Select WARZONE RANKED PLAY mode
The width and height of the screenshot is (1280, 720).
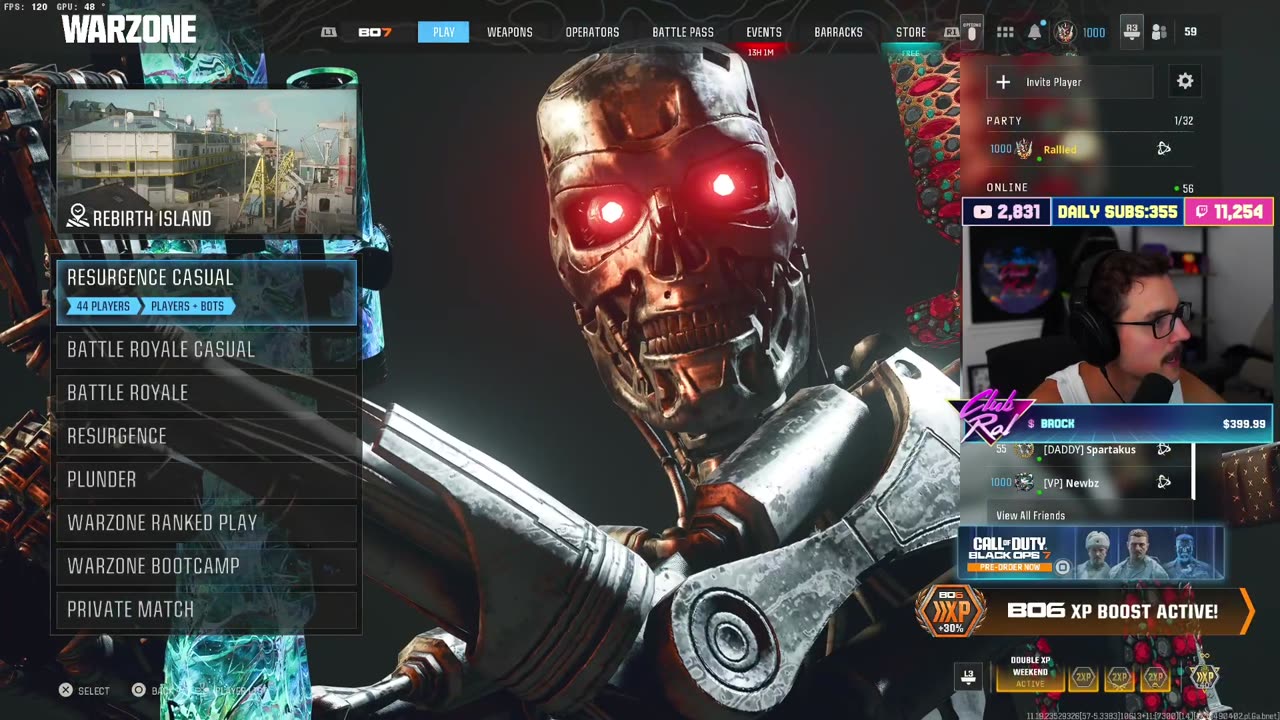tap(207, 523)
